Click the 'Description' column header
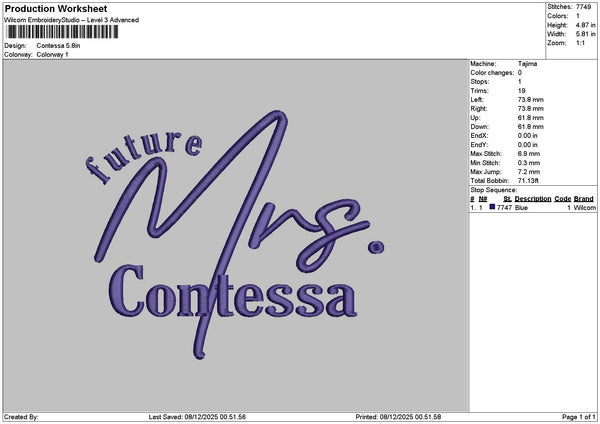Viewport: 600px width, 424px height. coord(533,199)
